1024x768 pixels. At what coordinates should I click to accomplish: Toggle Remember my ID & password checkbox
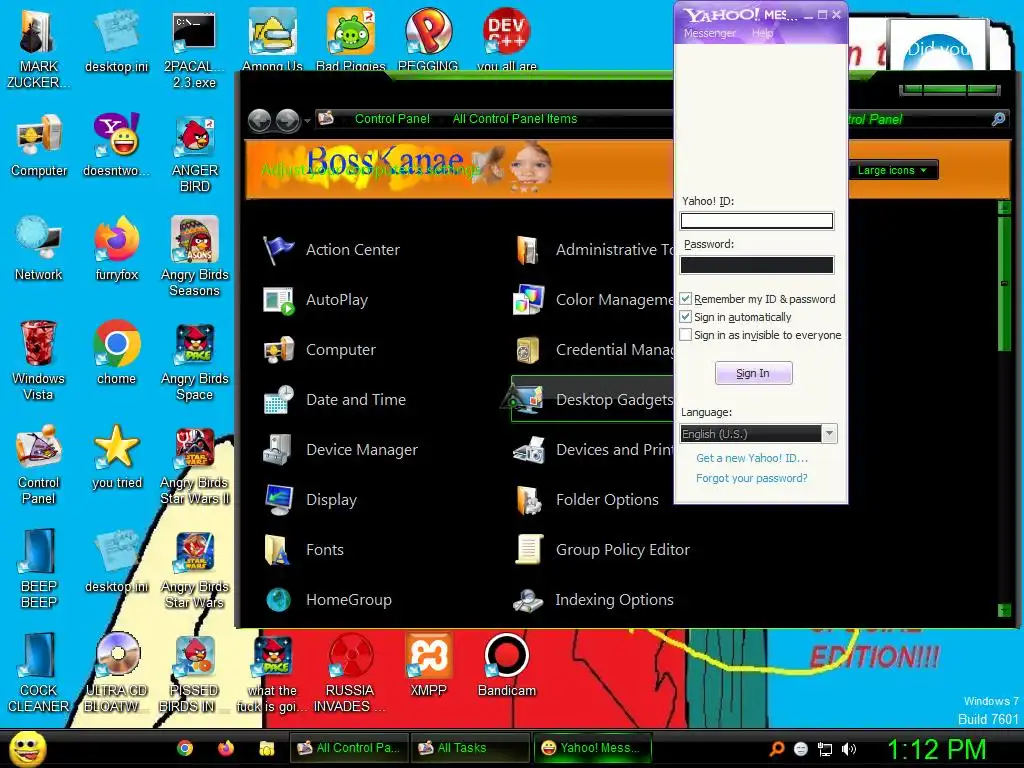pyautogui.click(x=686, y=298)
